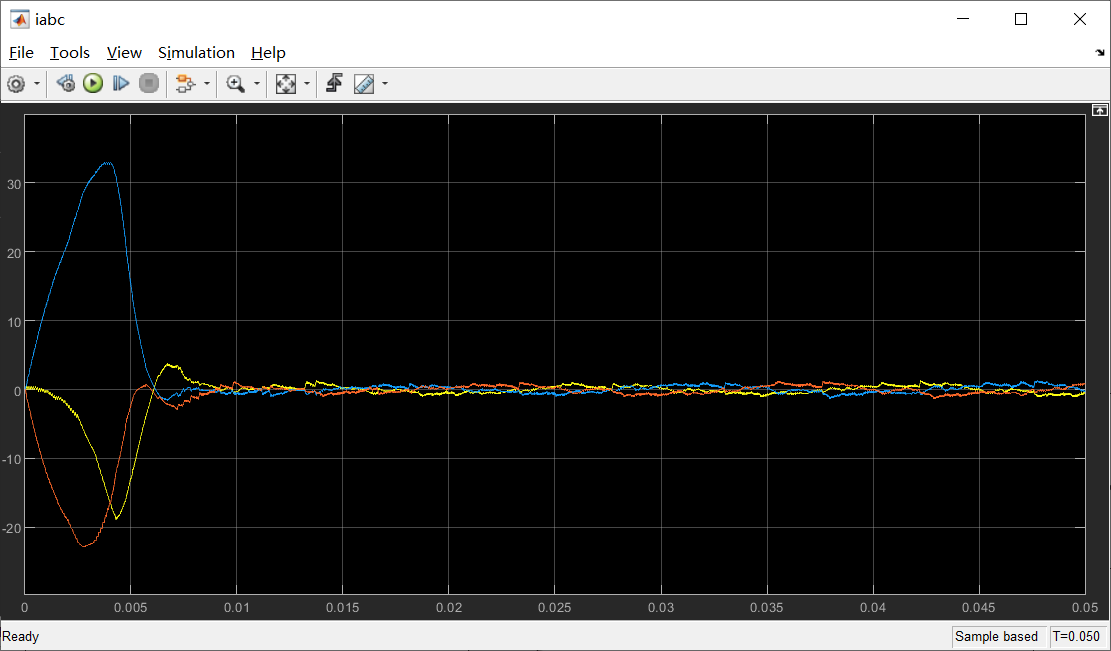Expand the dropdown beside the highlight block icon

coord(207,84)
